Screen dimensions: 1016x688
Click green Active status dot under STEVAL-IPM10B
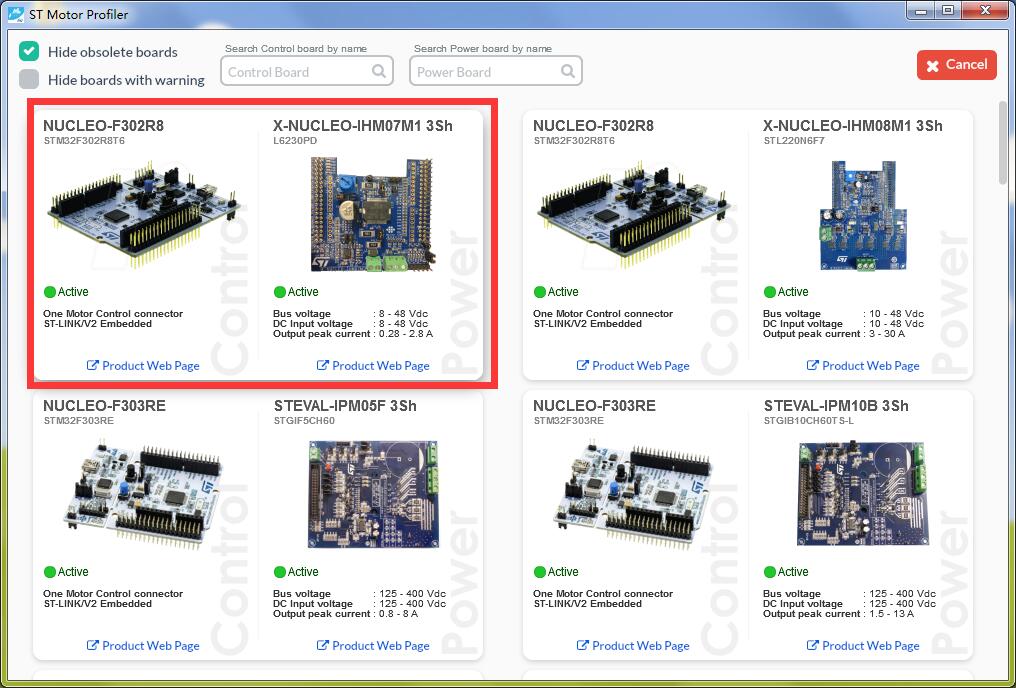[770, 572]
